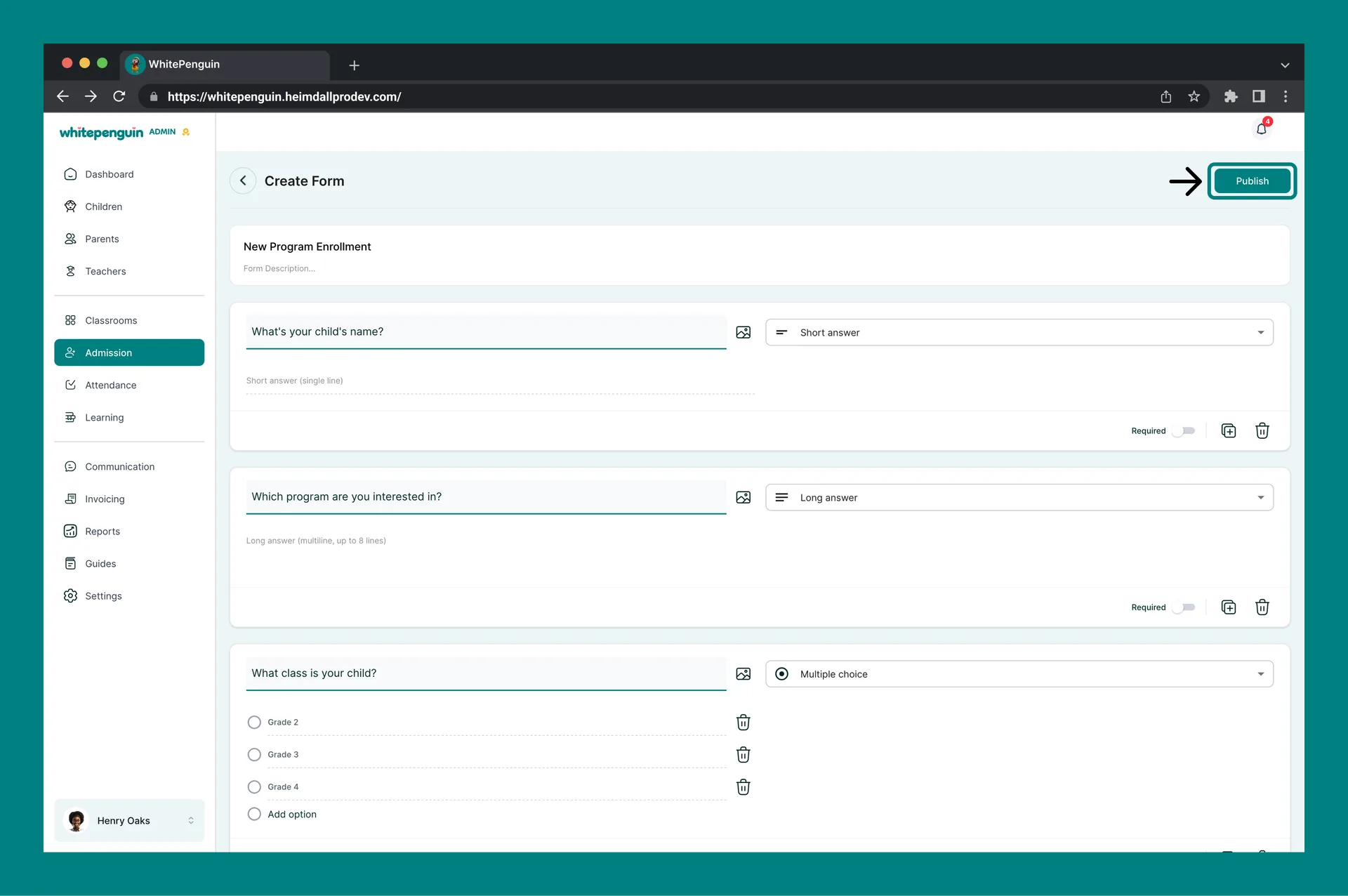Toggle Required for program interest question

1184,607
